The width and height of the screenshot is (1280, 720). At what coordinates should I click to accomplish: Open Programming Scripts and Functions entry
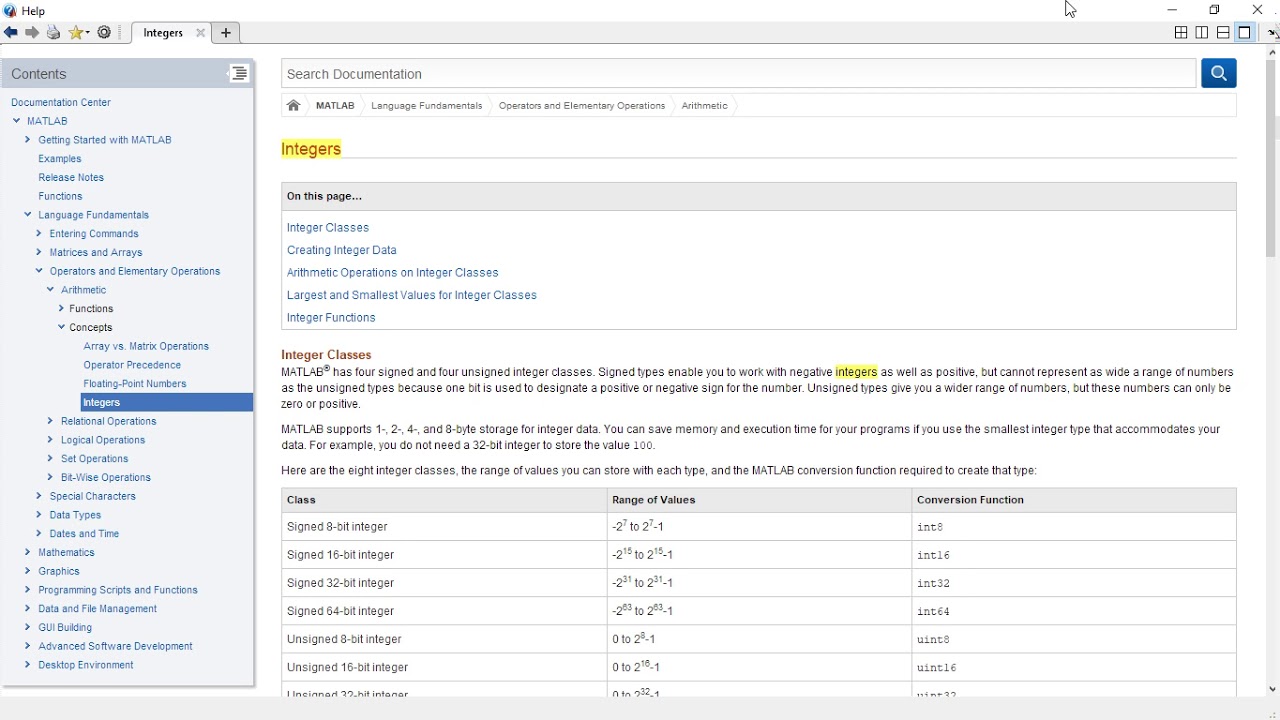pos(118,591)
